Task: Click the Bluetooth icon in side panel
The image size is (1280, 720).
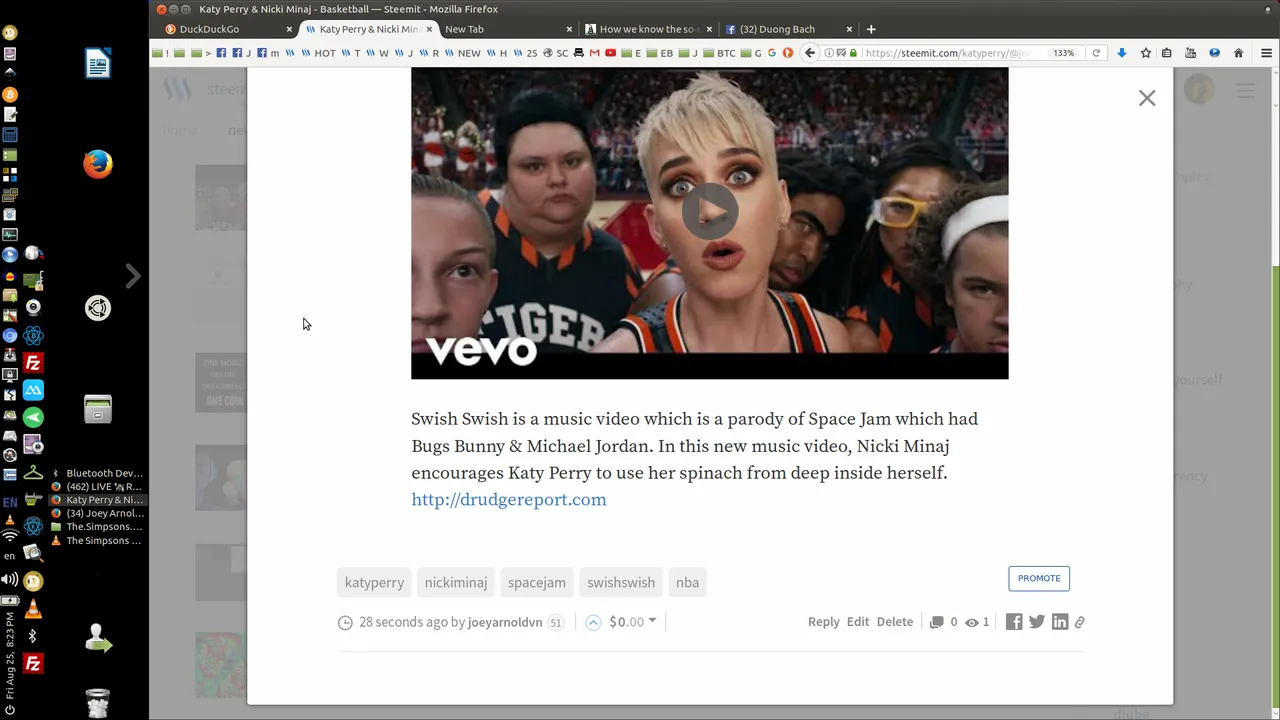Action: pyautogui.click(x=33, y=635)
